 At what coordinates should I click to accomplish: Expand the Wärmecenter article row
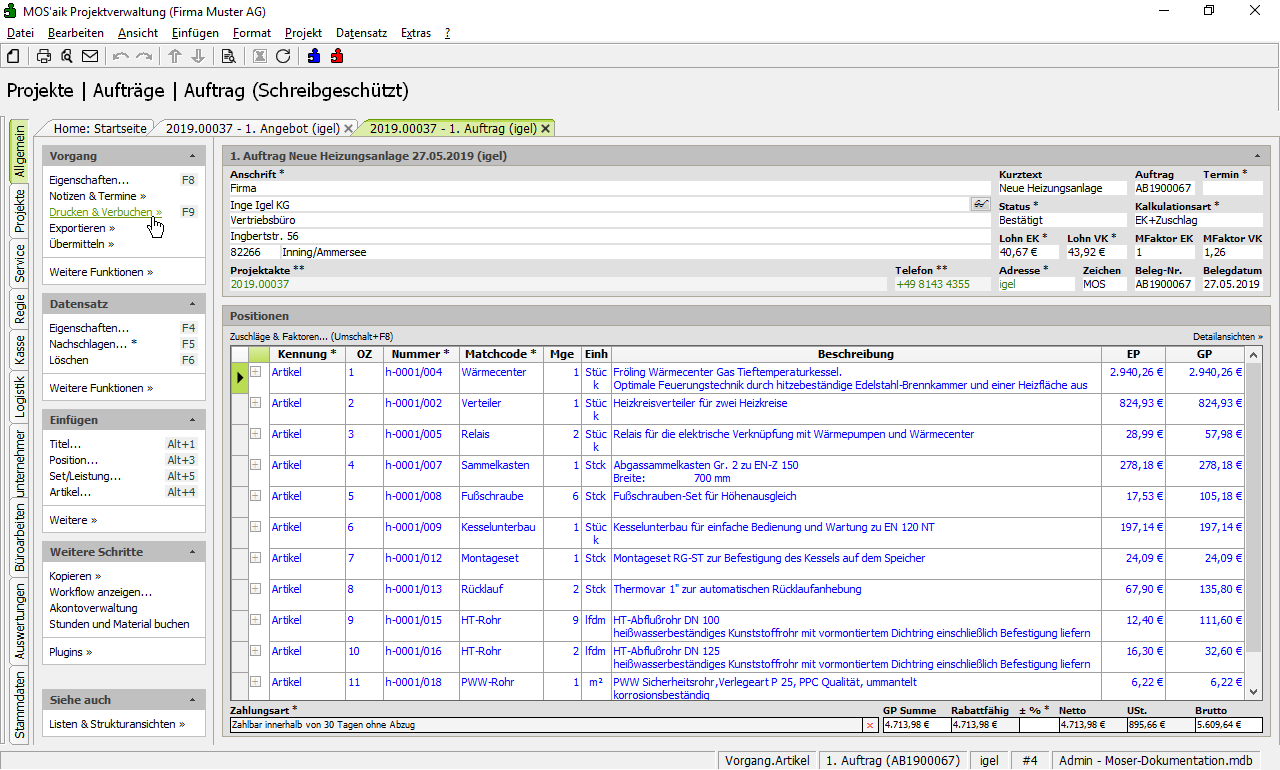point(256,372)
